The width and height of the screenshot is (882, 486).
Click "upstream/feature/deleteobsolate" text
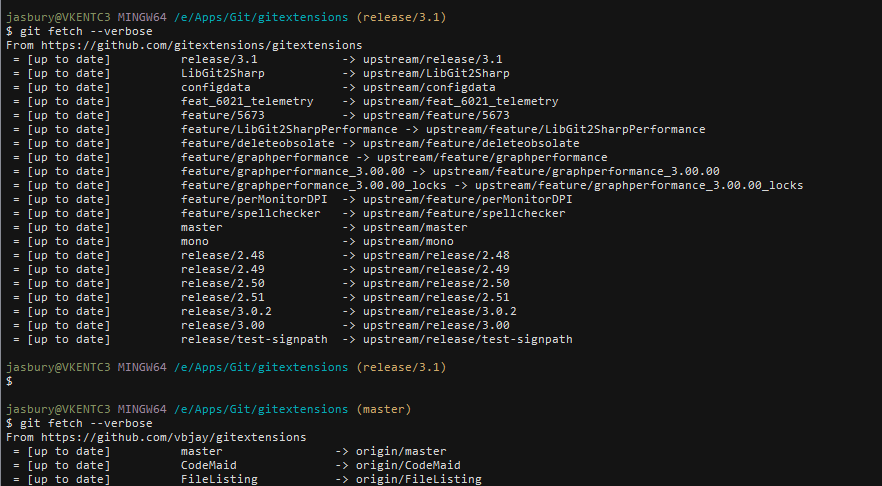471,143
